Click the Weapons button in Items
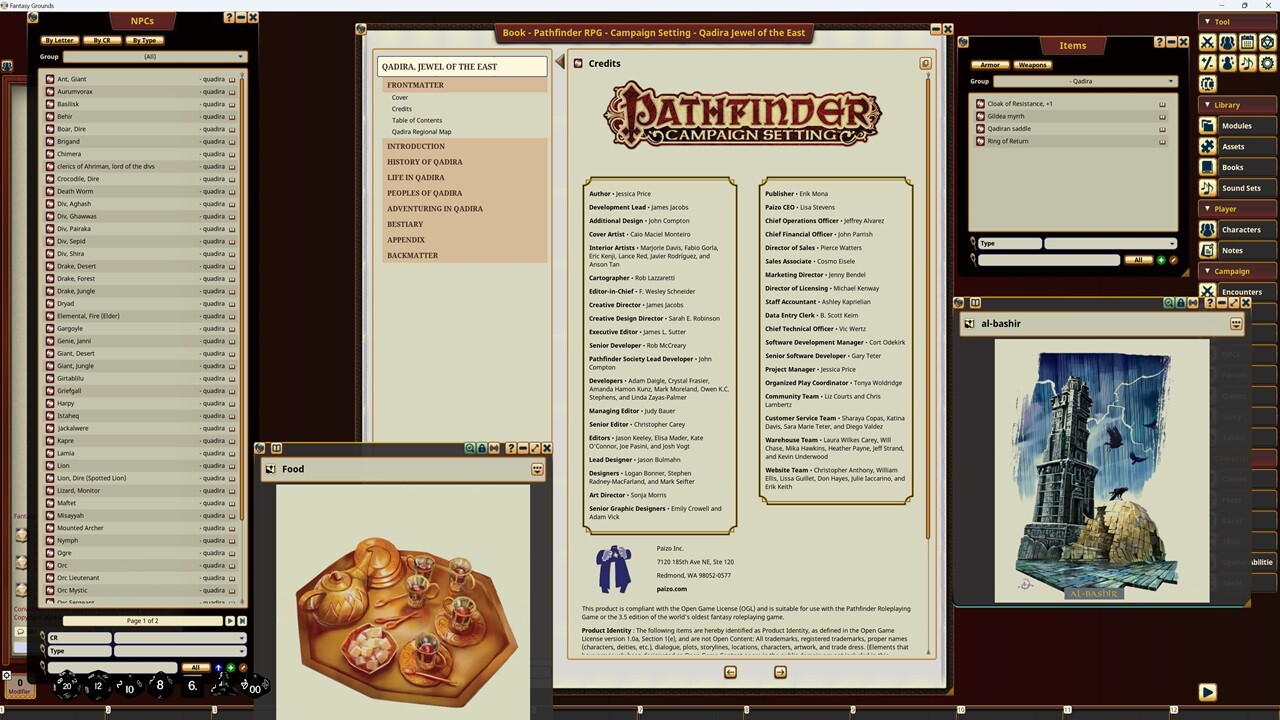 click(x=1032, y=65)
